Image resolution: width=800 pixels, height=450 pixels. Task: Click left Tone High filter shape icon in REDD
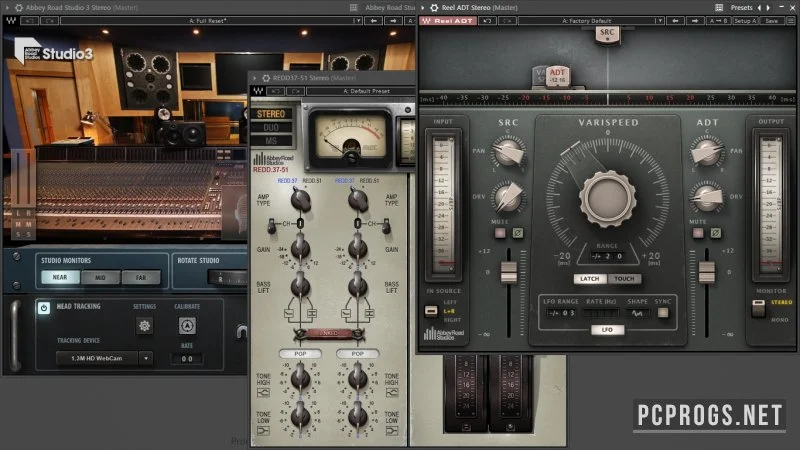point(263,393)
